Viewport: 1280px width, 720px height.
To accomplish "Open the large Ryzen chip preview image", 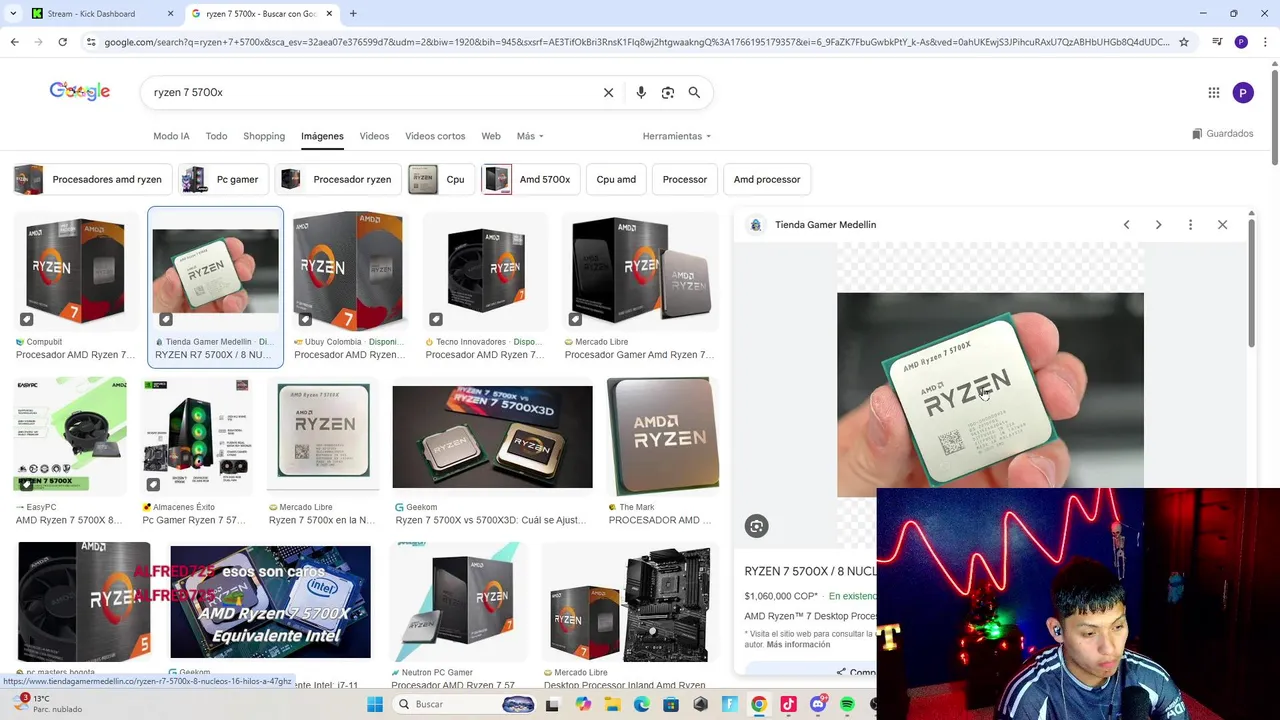I will [x=990, y=394].
